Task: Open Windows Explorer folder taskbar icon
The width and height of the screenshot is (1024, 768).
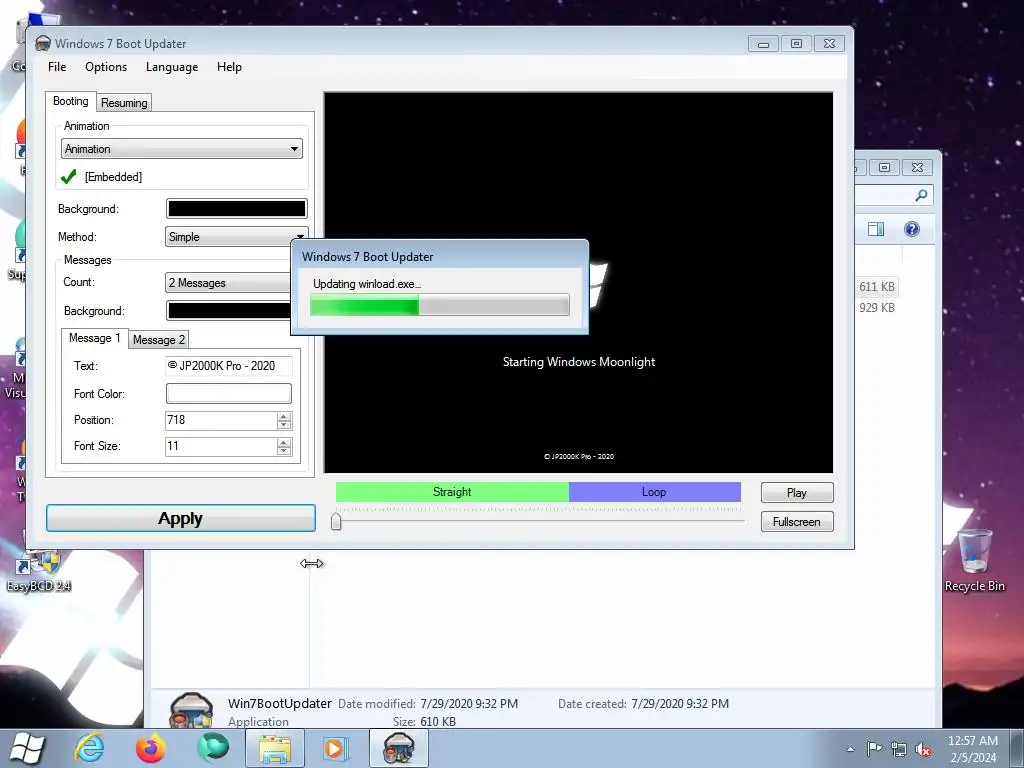Action: pyautogui.click(x=275, y=748)
